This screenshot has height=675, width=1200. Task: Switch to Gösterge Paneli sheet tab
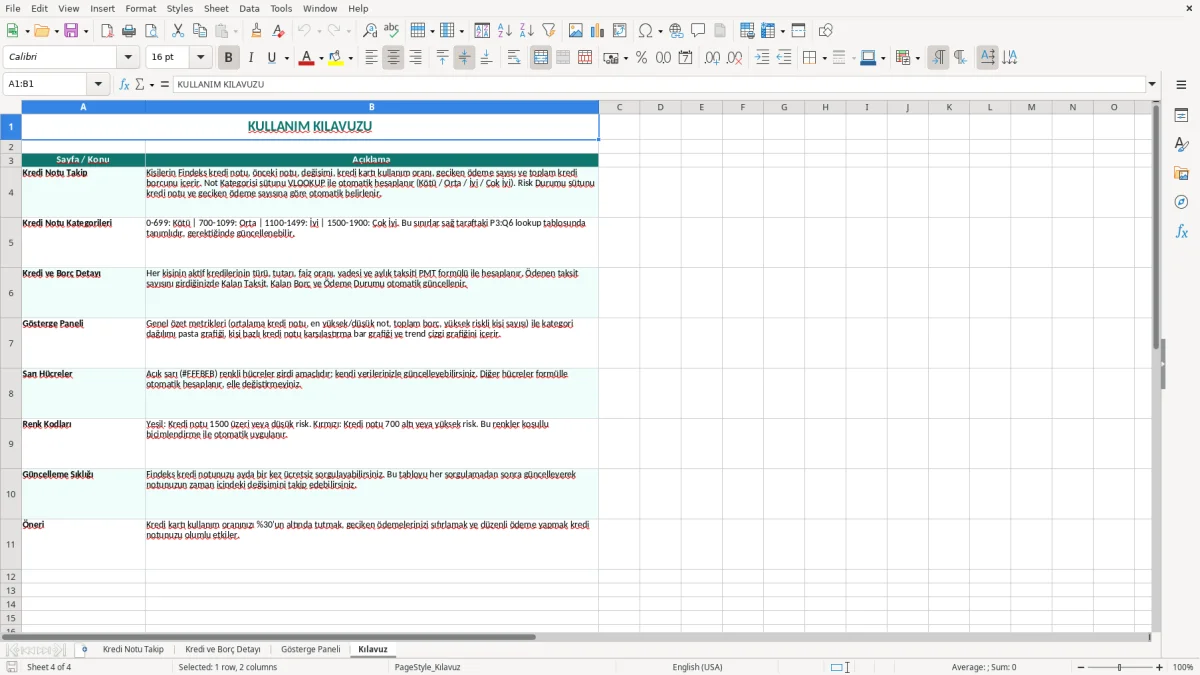(x=311, y=649)
